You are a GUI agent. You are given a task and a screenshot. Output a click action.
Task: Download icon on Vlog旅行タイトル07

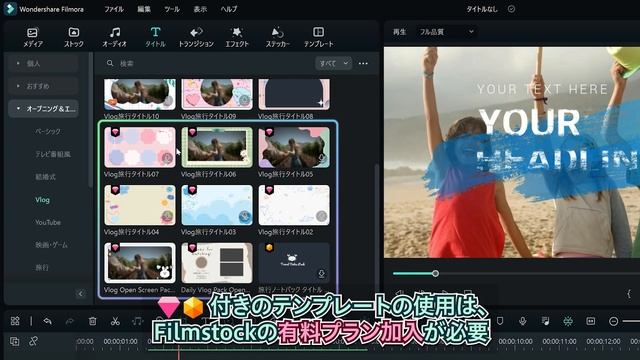[x=167, y=158]
